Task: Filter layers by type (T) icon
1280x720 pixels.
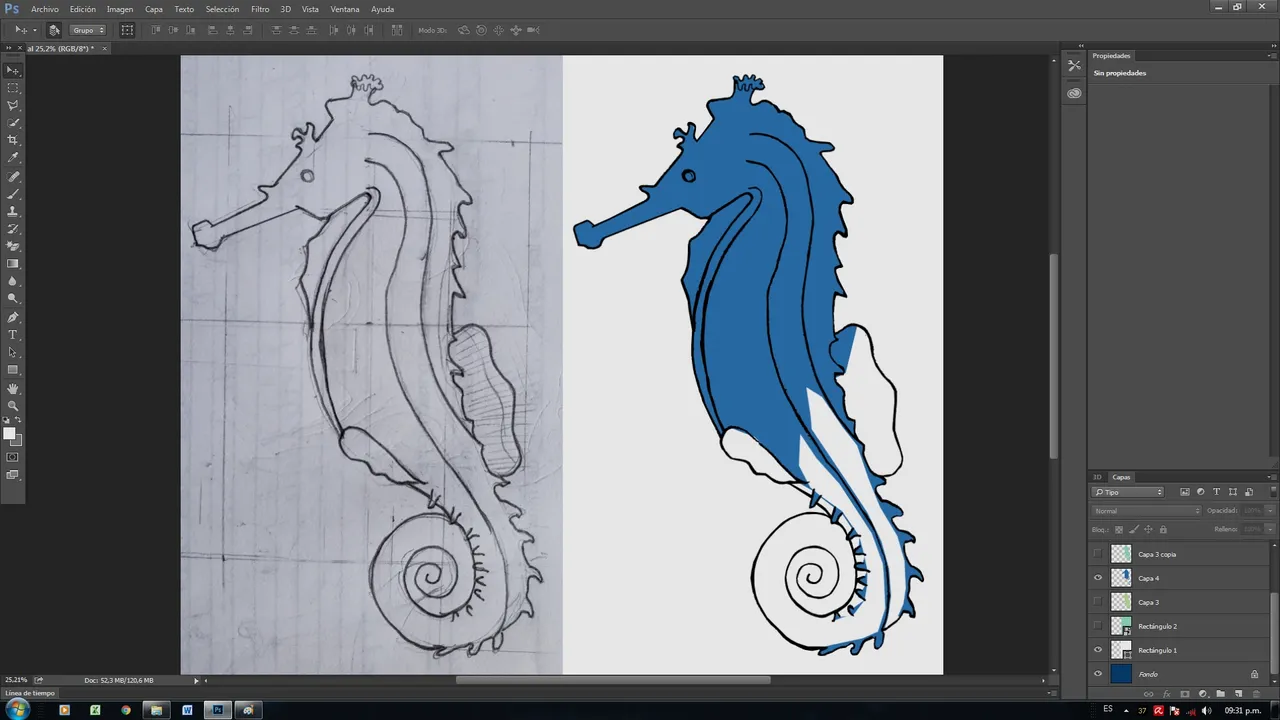Action: [1216, 492]
